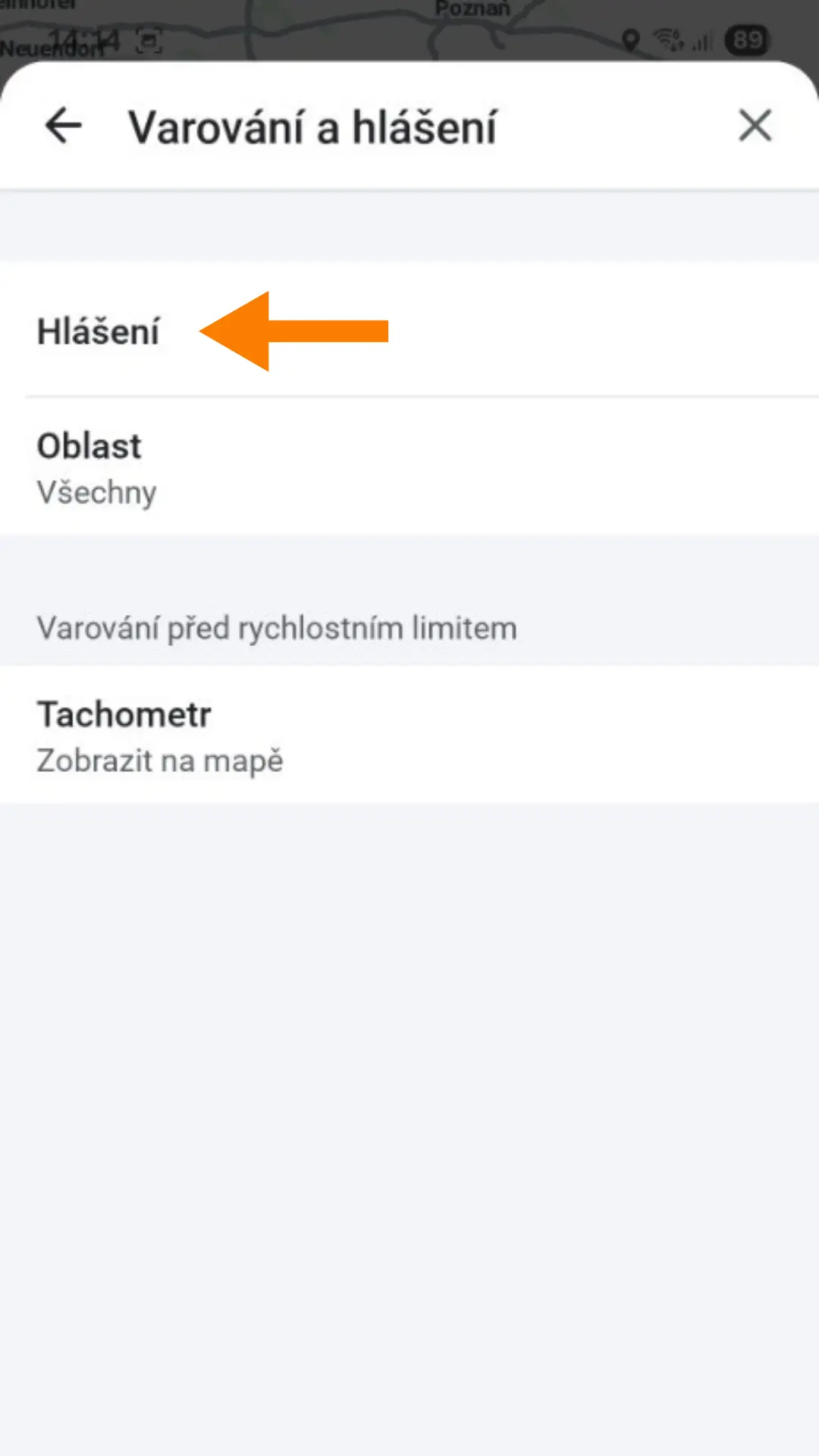The image size is (819, 1456).
Task: Tap the Oblast label text
Action: pyautogui.click(x=89, y=446)
